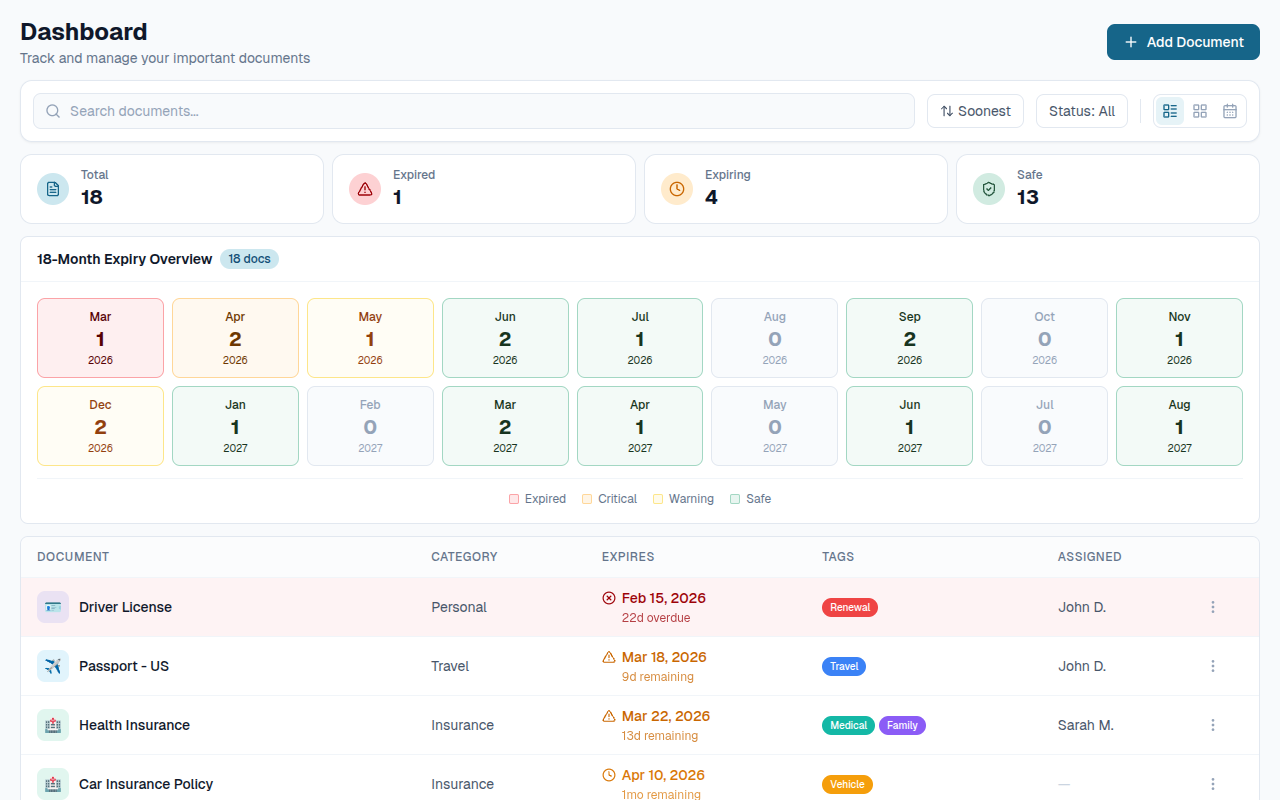Click the Total documents stat icon
This screenshot has width=1280, height=800.
tap(52, 188)
